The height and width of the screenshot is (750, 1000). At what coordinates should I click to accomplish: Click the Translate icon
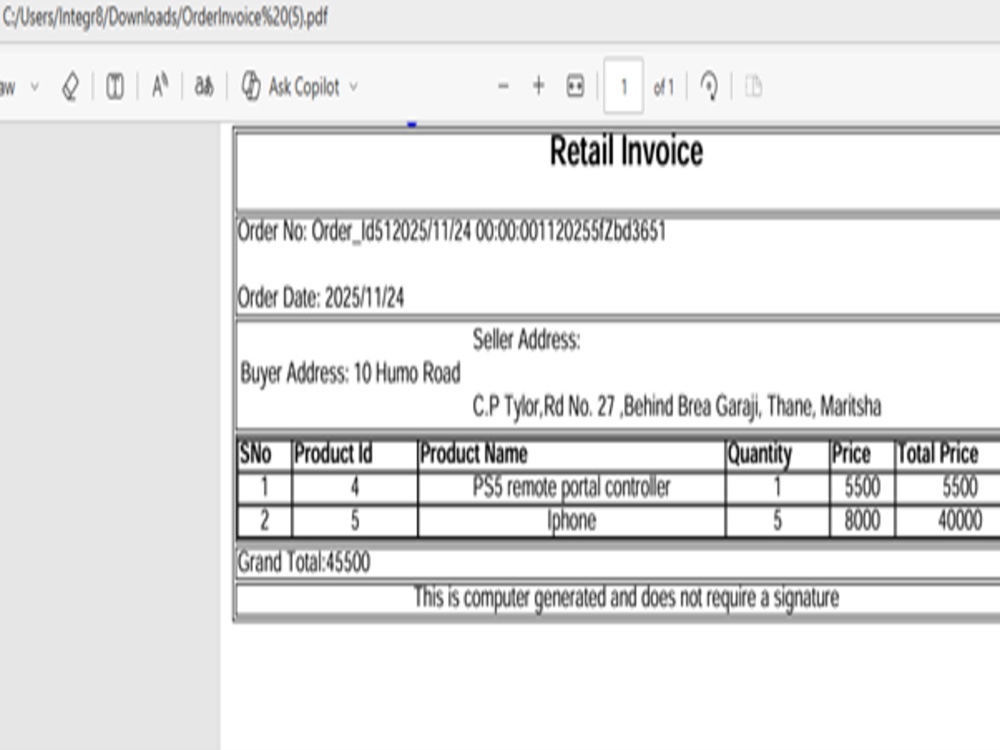tap(204, 85)
